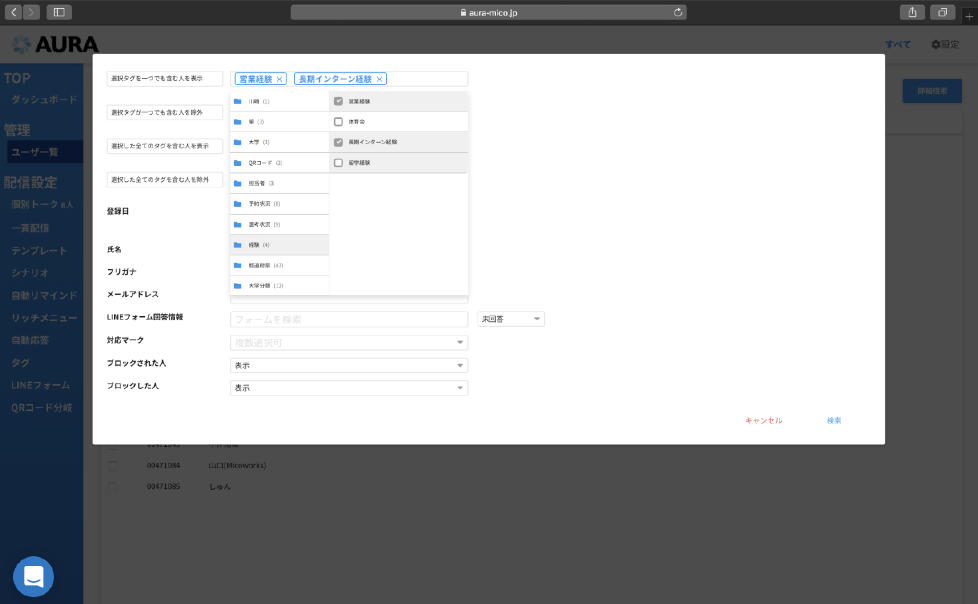
Task: Open the ブロックした人 dropdown
Action: tap(349, 387)
